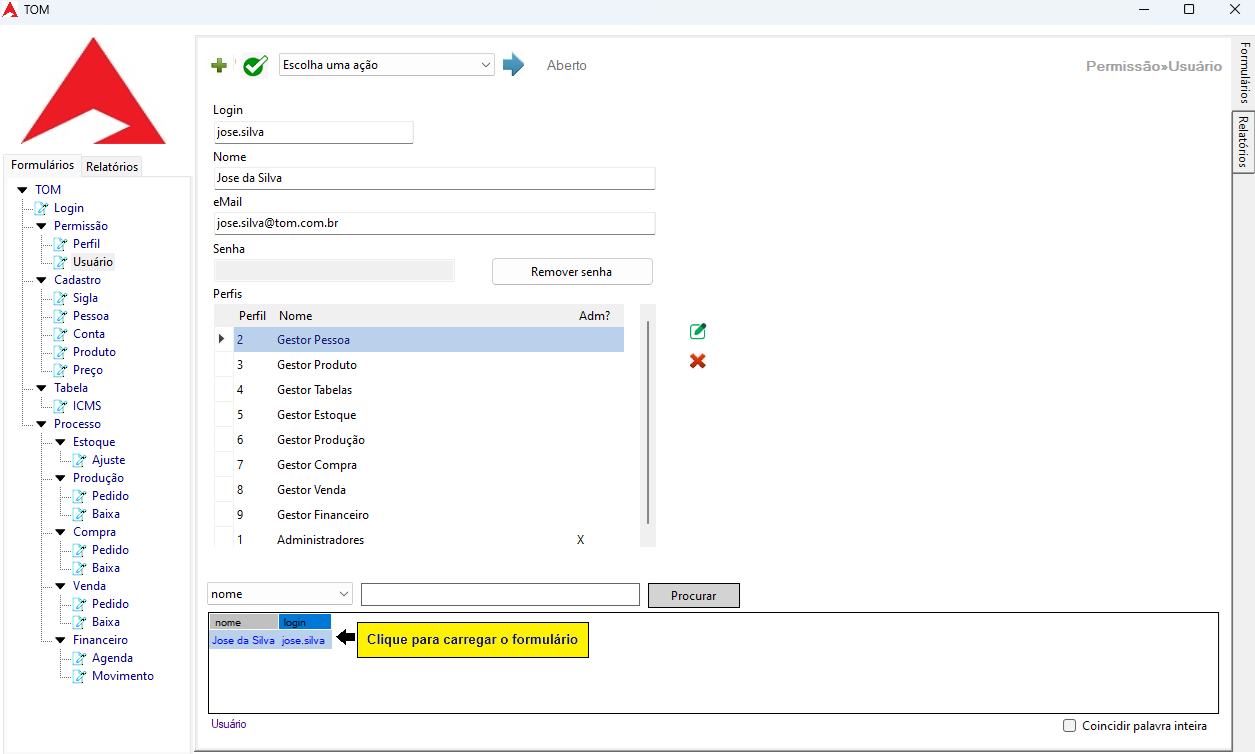Viewport: 1255px width, 754px height.
Task: Open the Escolha uma ação dropdown
Action: click(x=386, y=65)
